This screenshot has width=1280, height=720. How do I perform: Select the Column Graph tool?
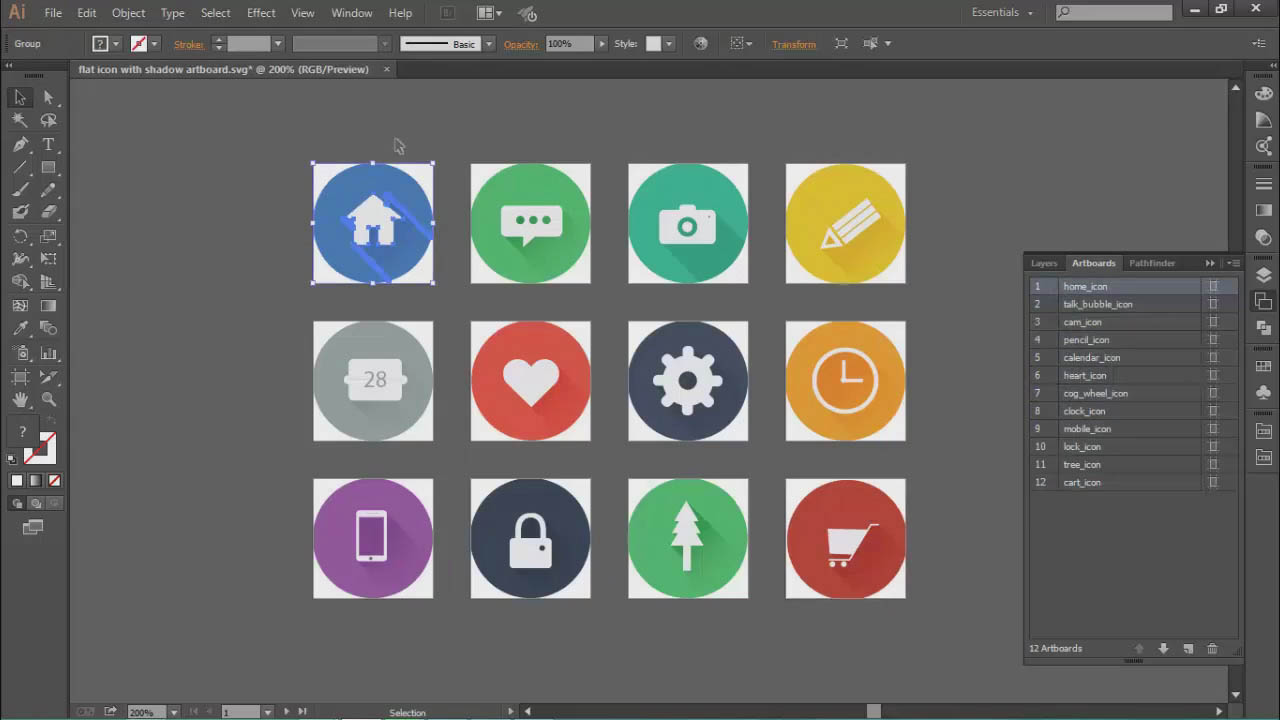[x=48, y=353]
